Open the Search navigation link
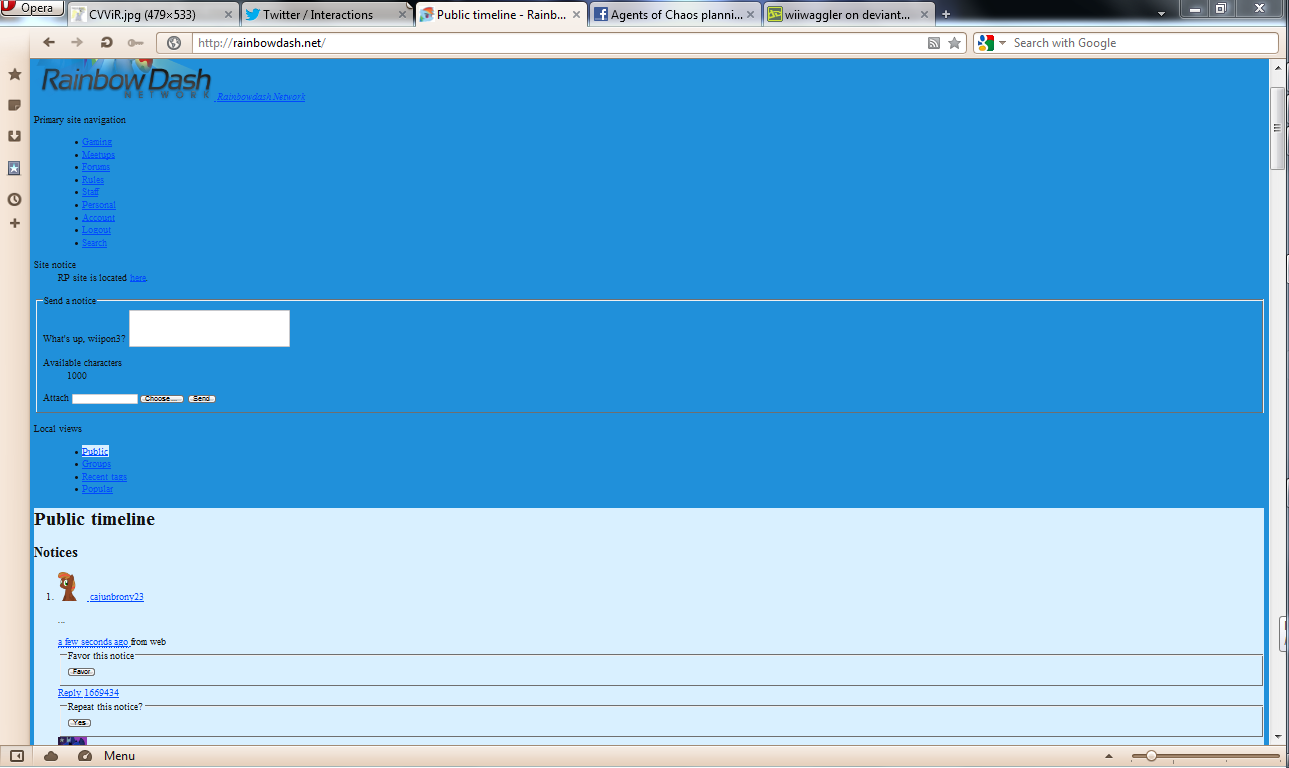1289x768 pixels. click(94, 243)
